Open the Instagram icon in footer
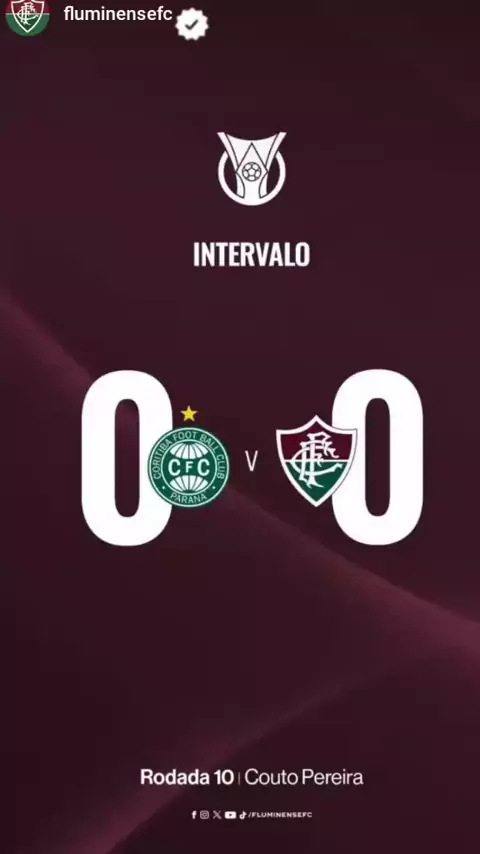Screen dimensions: 480x854 (204, 815)
